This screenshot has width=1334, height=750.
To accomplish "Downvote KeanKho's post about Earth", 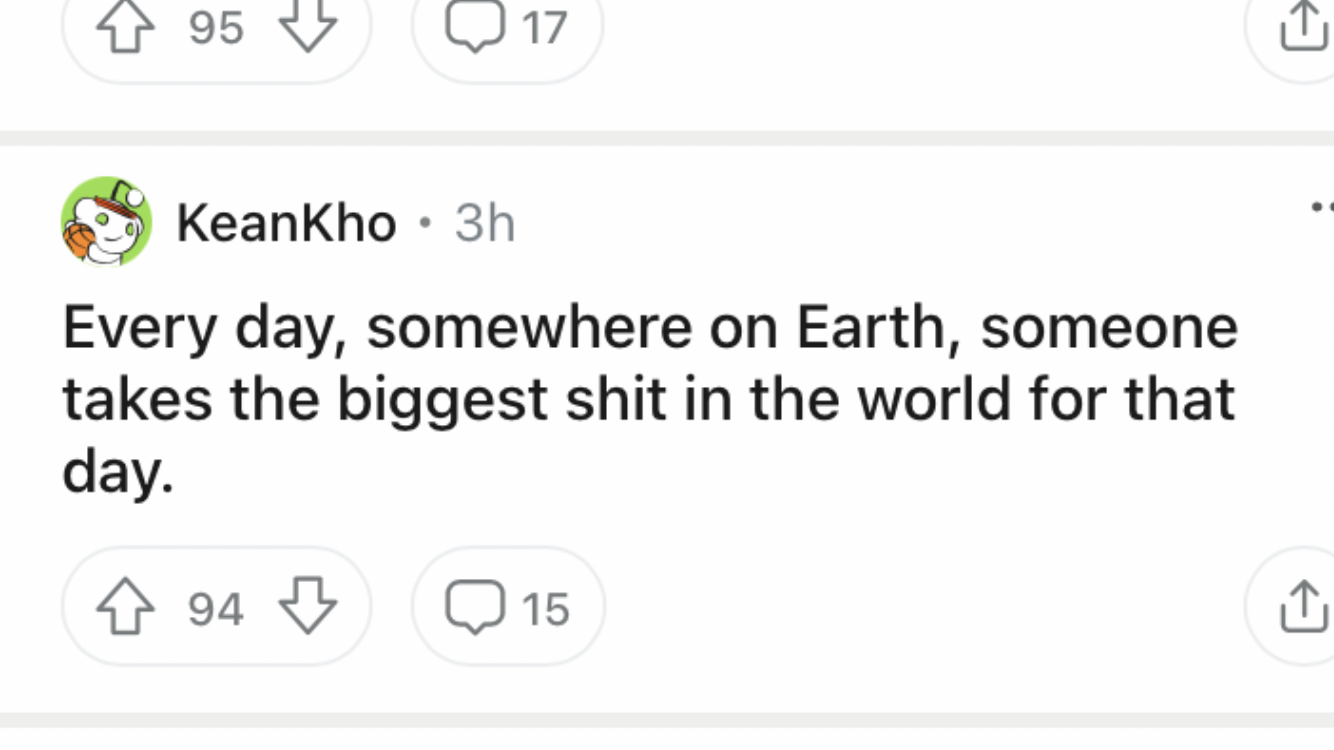I will pyautogui.click(x=307, y=607).
